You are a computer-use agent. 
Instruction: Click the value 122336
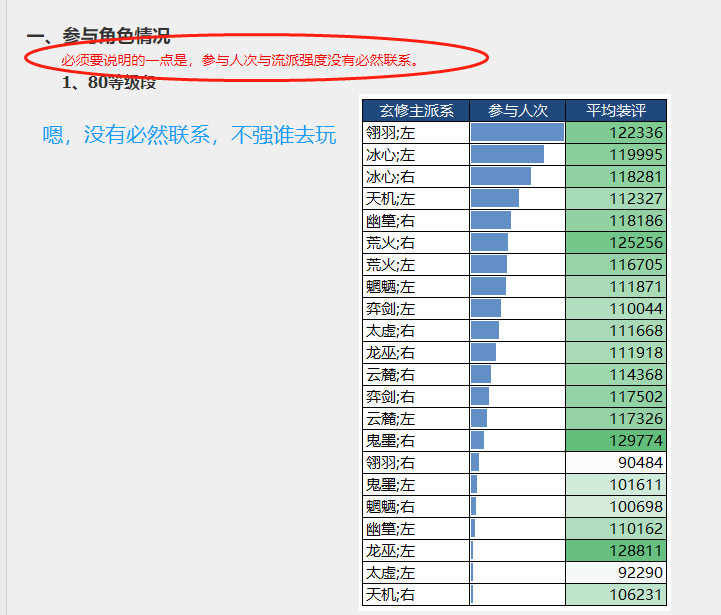tap(636, 133)
